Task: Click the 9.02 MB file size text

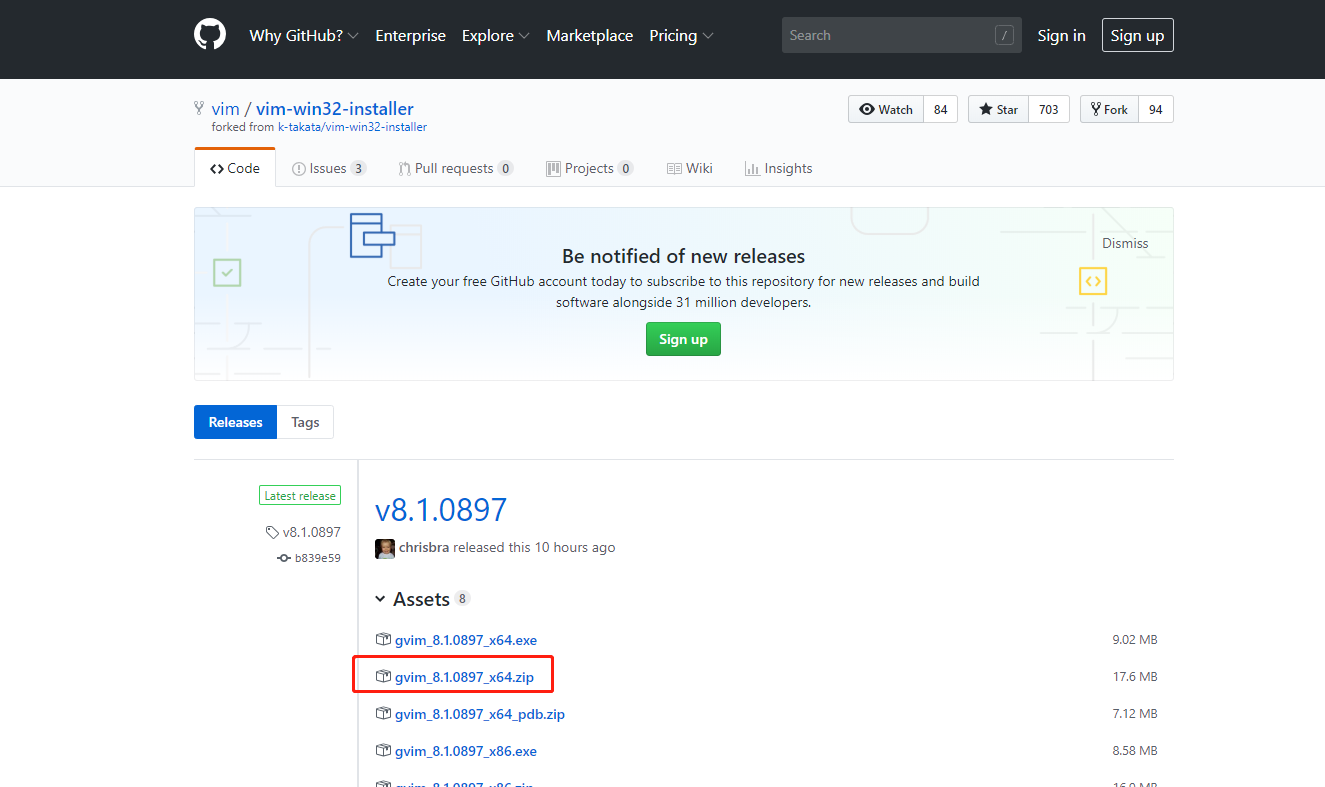Action: [x=1135, y=640]
